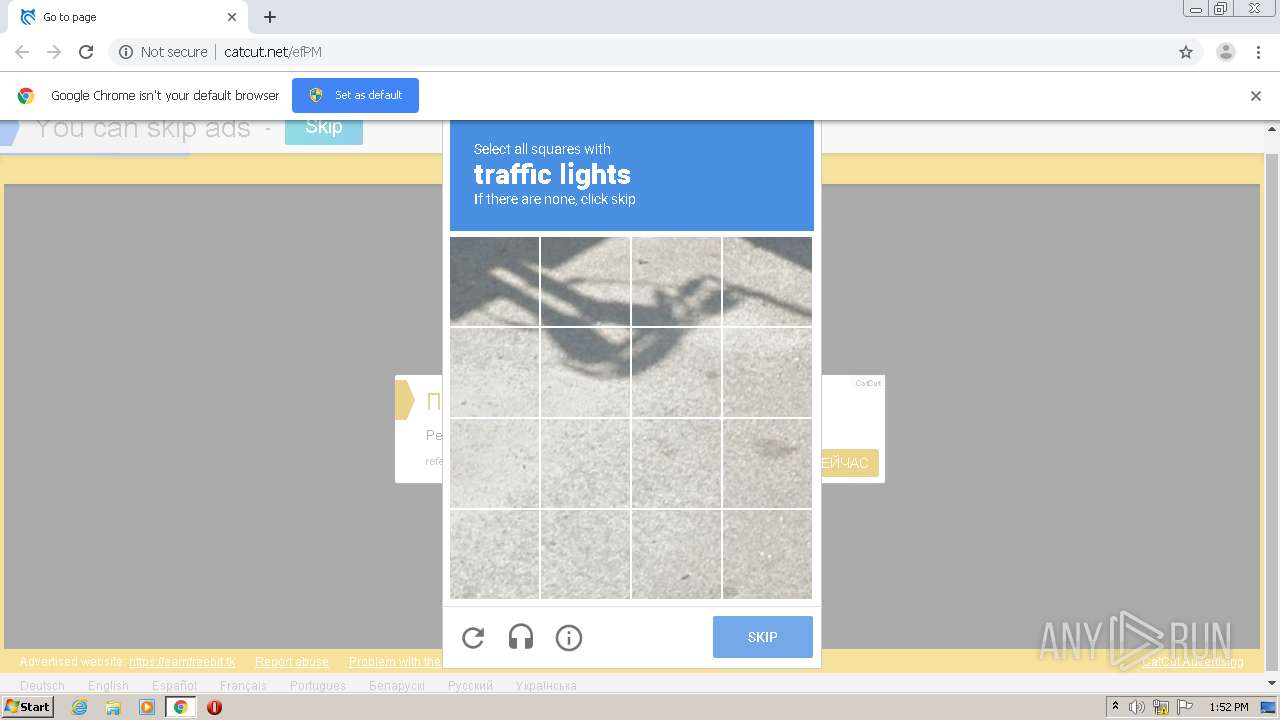Click the Chrome forward arrow
Viewport: 1280px width, 720px height.
pos(54,52)
